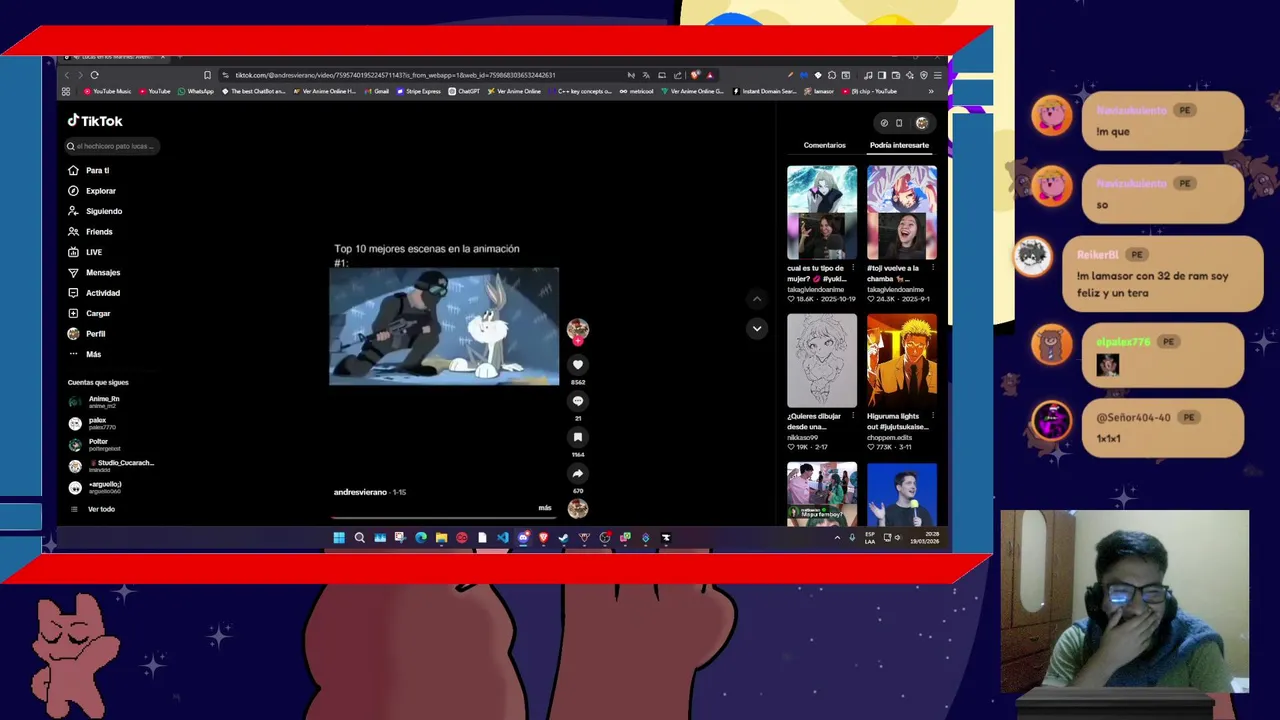
Task: Go to the previous video arrow
Action: pos(757,299)
